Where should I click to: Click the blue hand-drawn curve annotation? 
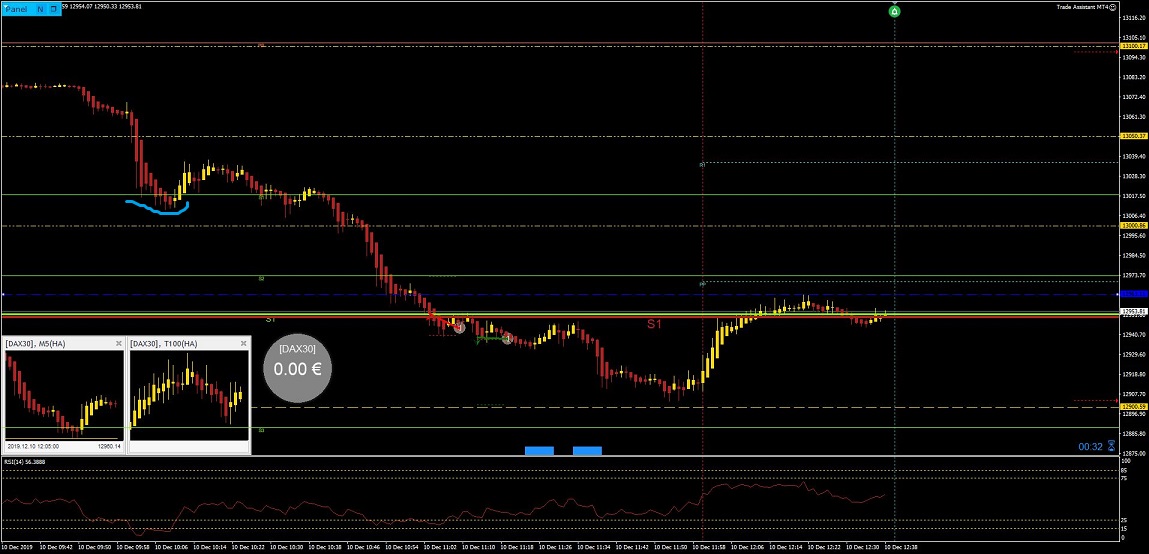pyautogui.click(x=158, y=207)
